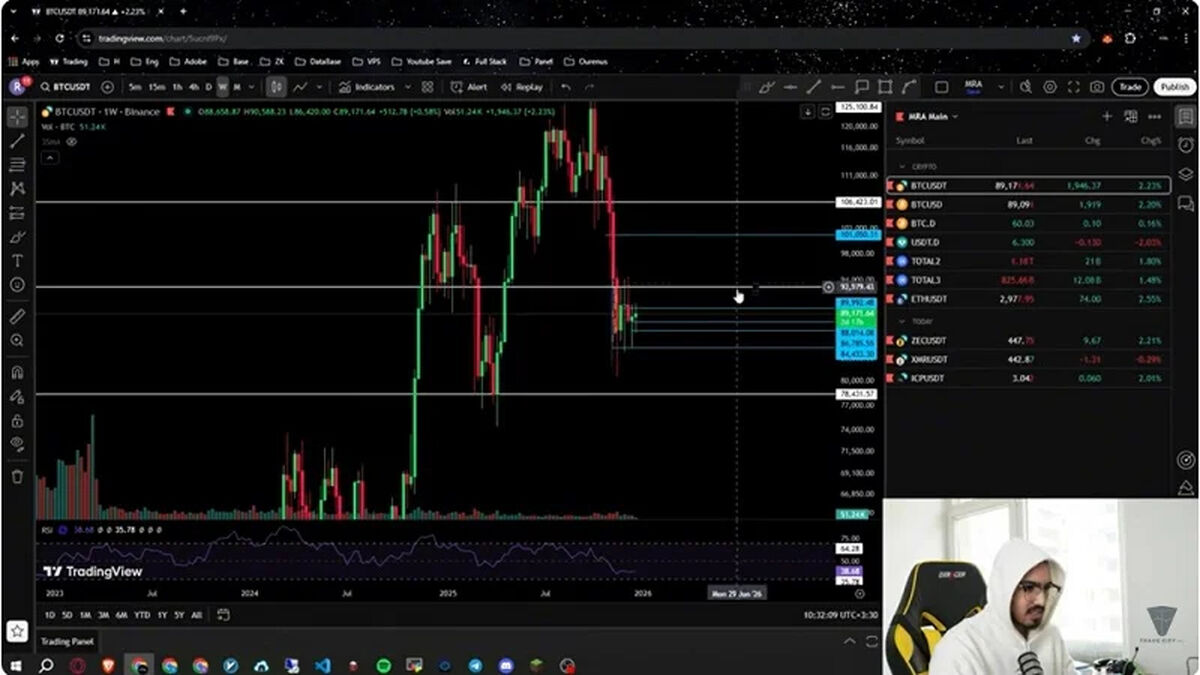The image size is (1200, 675).
Task: Select the zoom in tool
Action: 17,340
